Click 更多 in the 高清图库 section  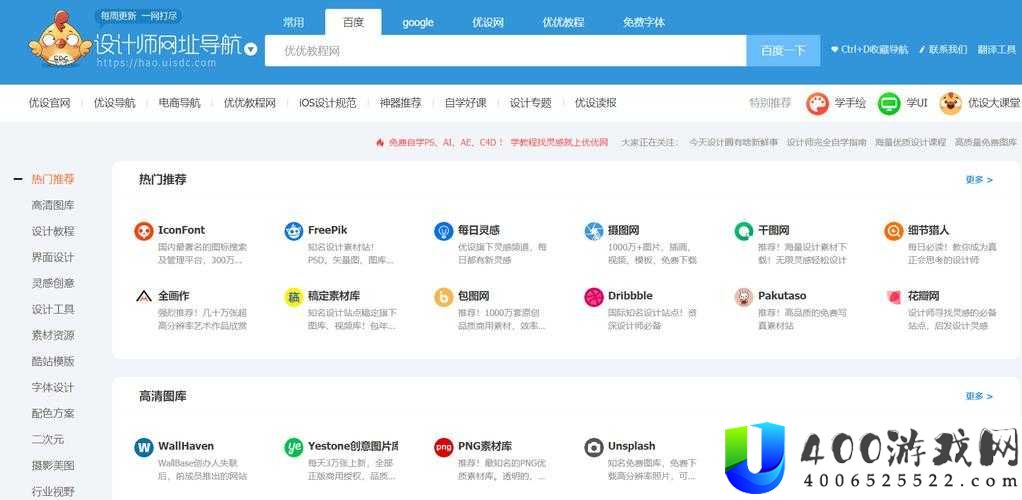tap(979, 396)
